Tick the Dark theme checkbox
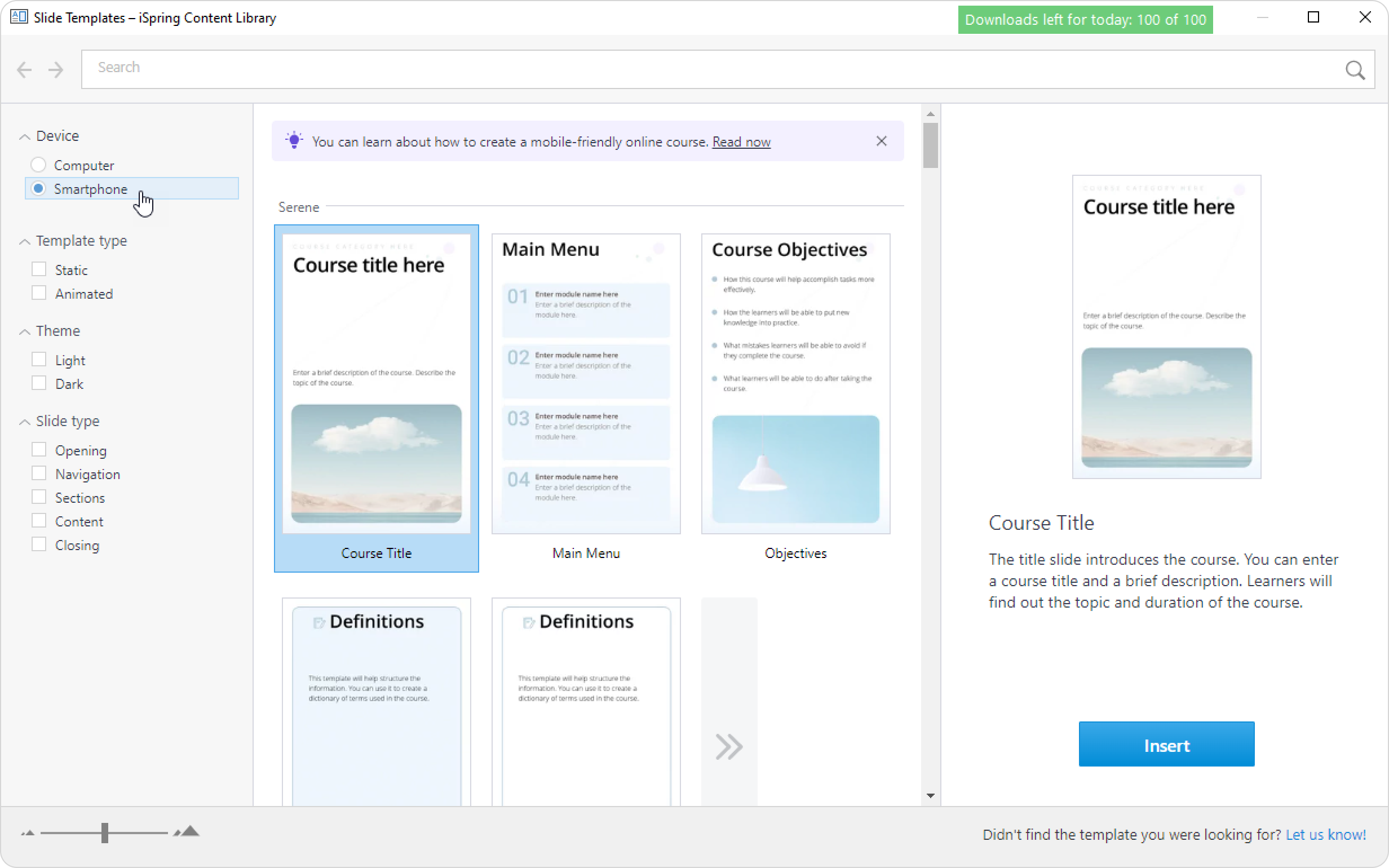The height and width of the screenshot is (868, 1389). [39, 383]
